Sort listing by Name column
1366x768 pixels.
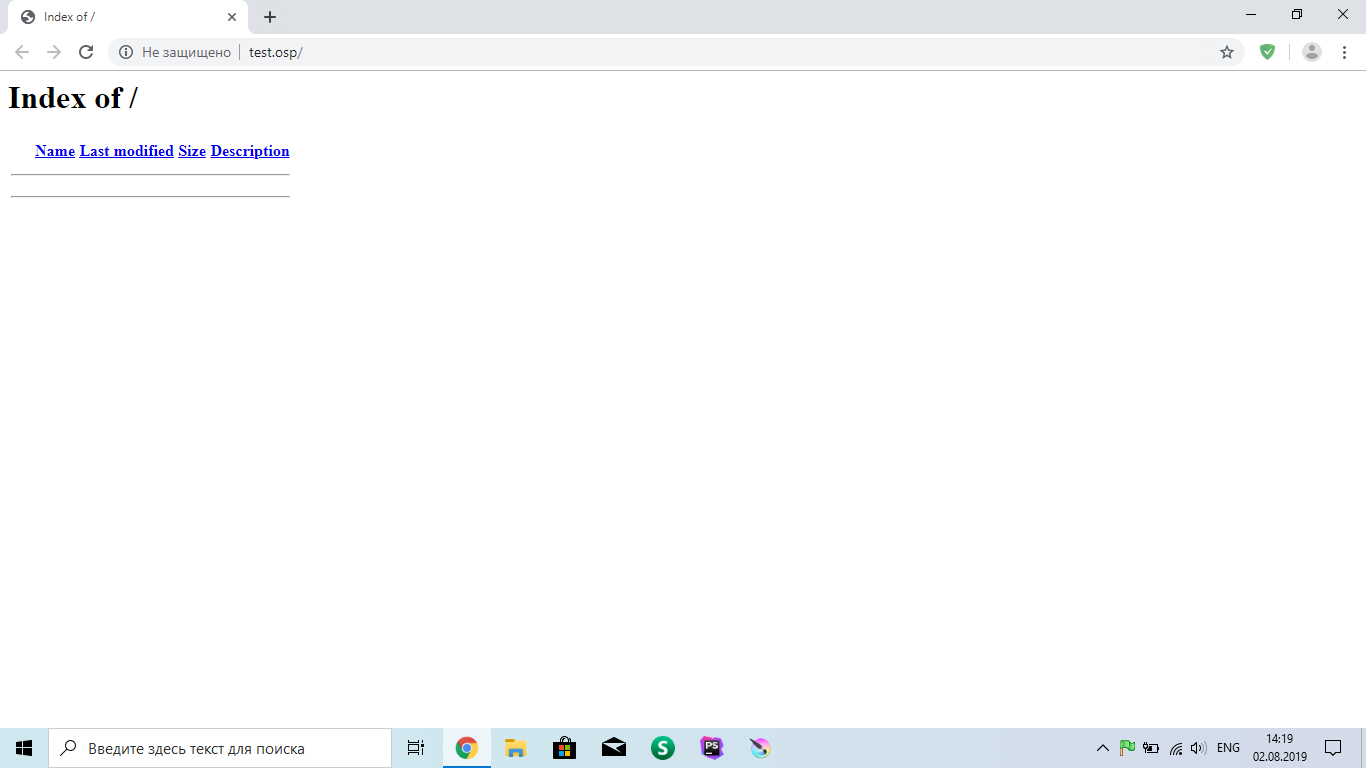pos(55,151)
